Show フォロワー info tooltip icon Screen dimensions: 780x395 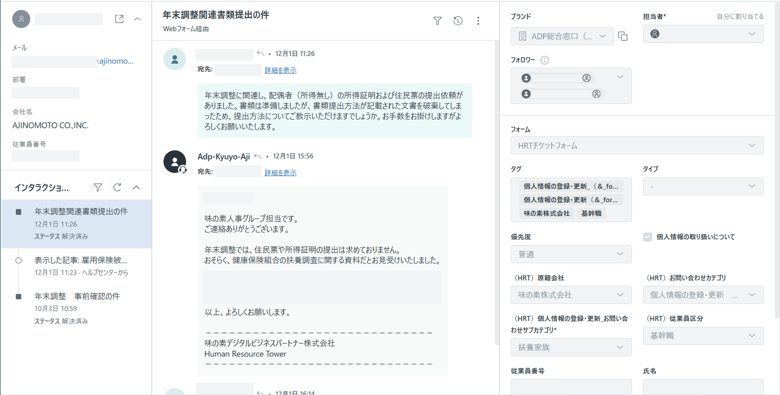tap(545, 60)
